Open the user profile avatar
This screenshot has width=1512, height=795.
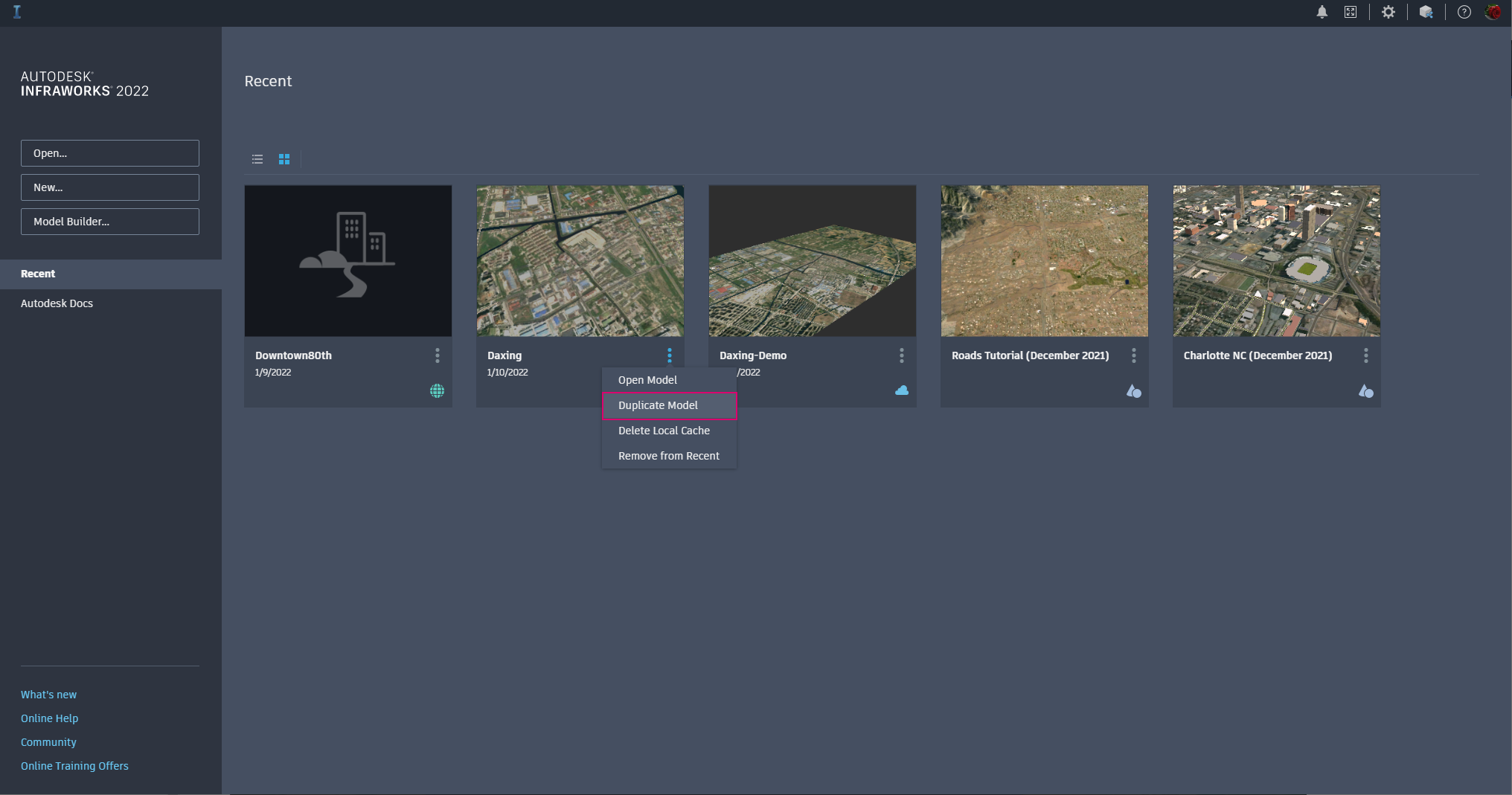(x=1493, y=12)
